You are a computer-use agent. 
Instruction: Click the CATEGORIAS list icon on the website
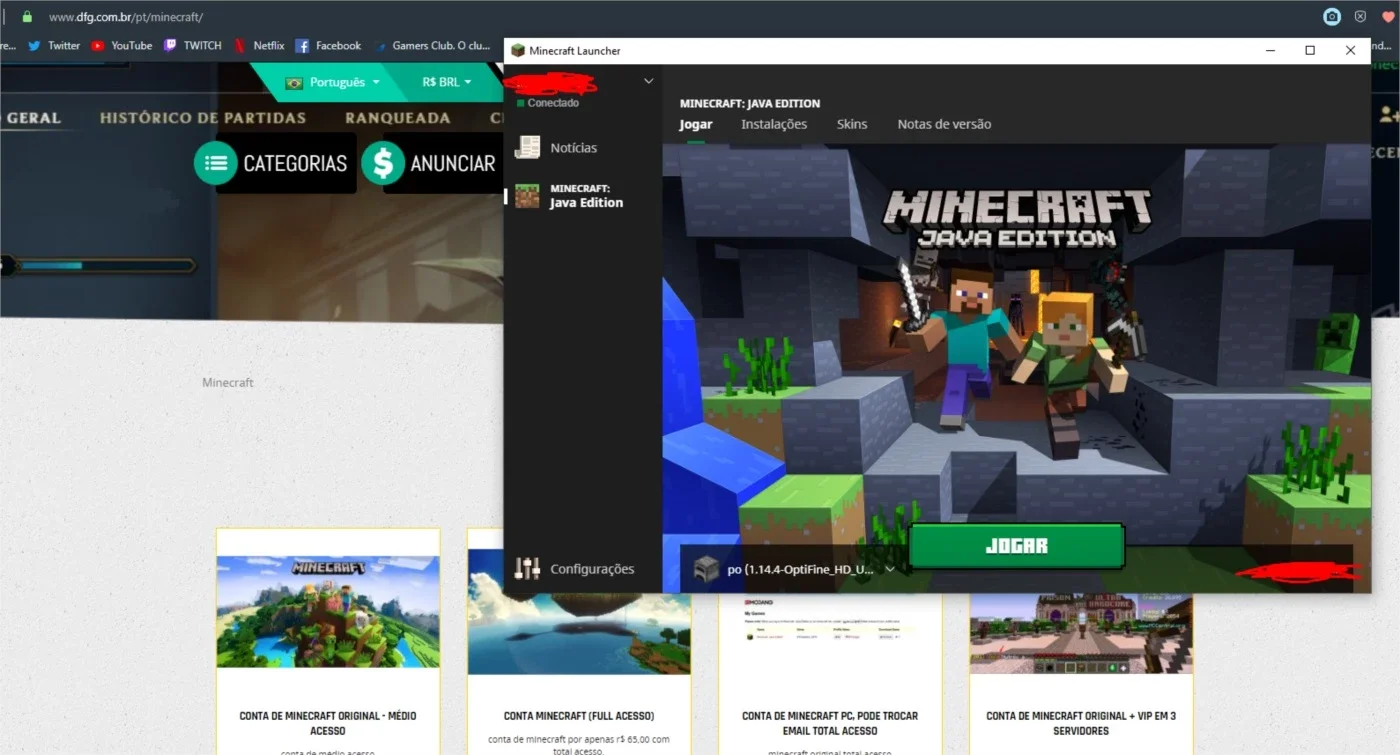click(215, 163)
